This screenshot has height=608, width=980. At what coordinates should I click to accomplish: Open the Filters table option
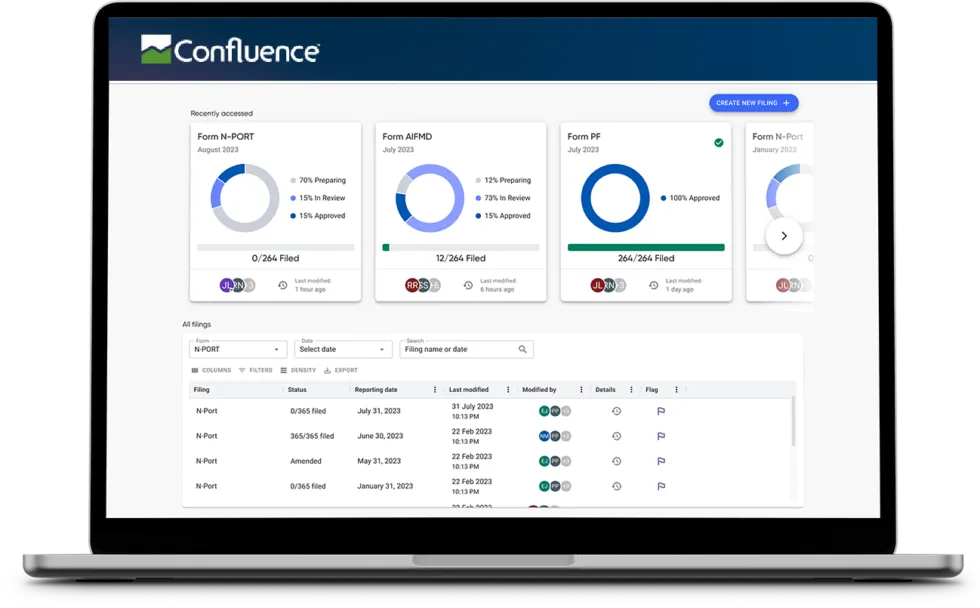pyautogui.click(x=256, y=371)
